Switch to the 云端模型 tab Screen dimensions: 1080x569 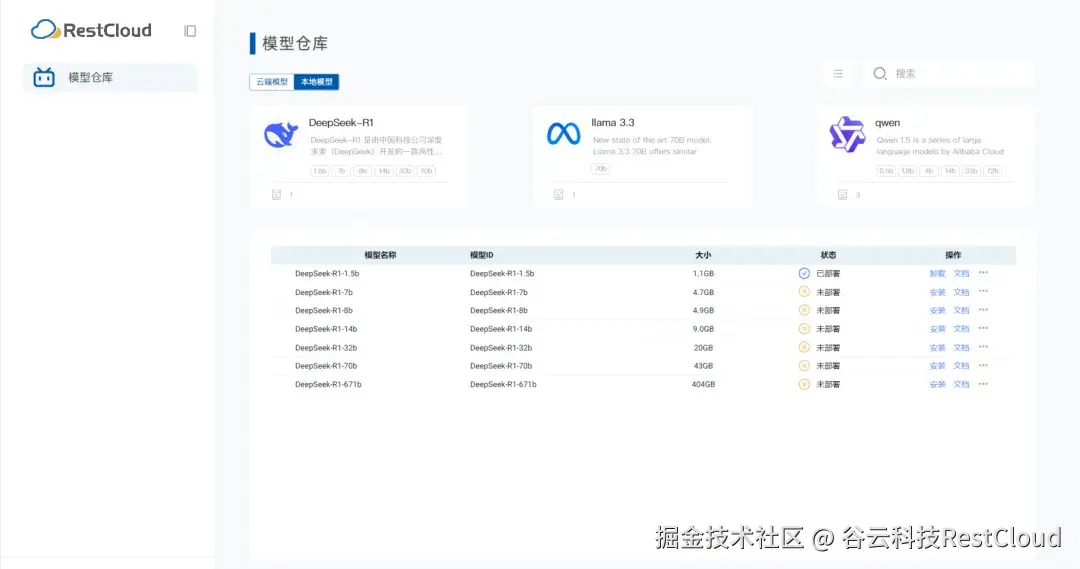pos(272,82)
